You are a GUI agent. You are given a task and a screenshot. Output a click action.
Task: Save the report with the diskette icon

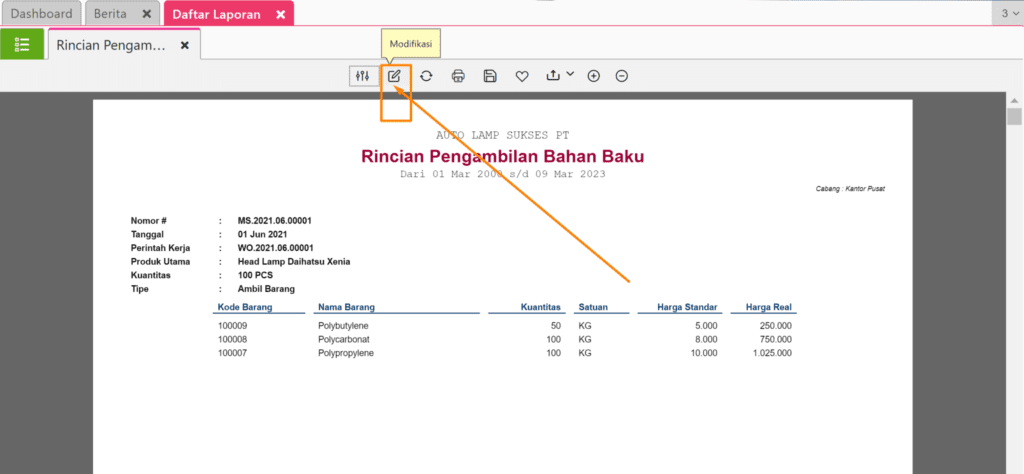coord(490,76)
